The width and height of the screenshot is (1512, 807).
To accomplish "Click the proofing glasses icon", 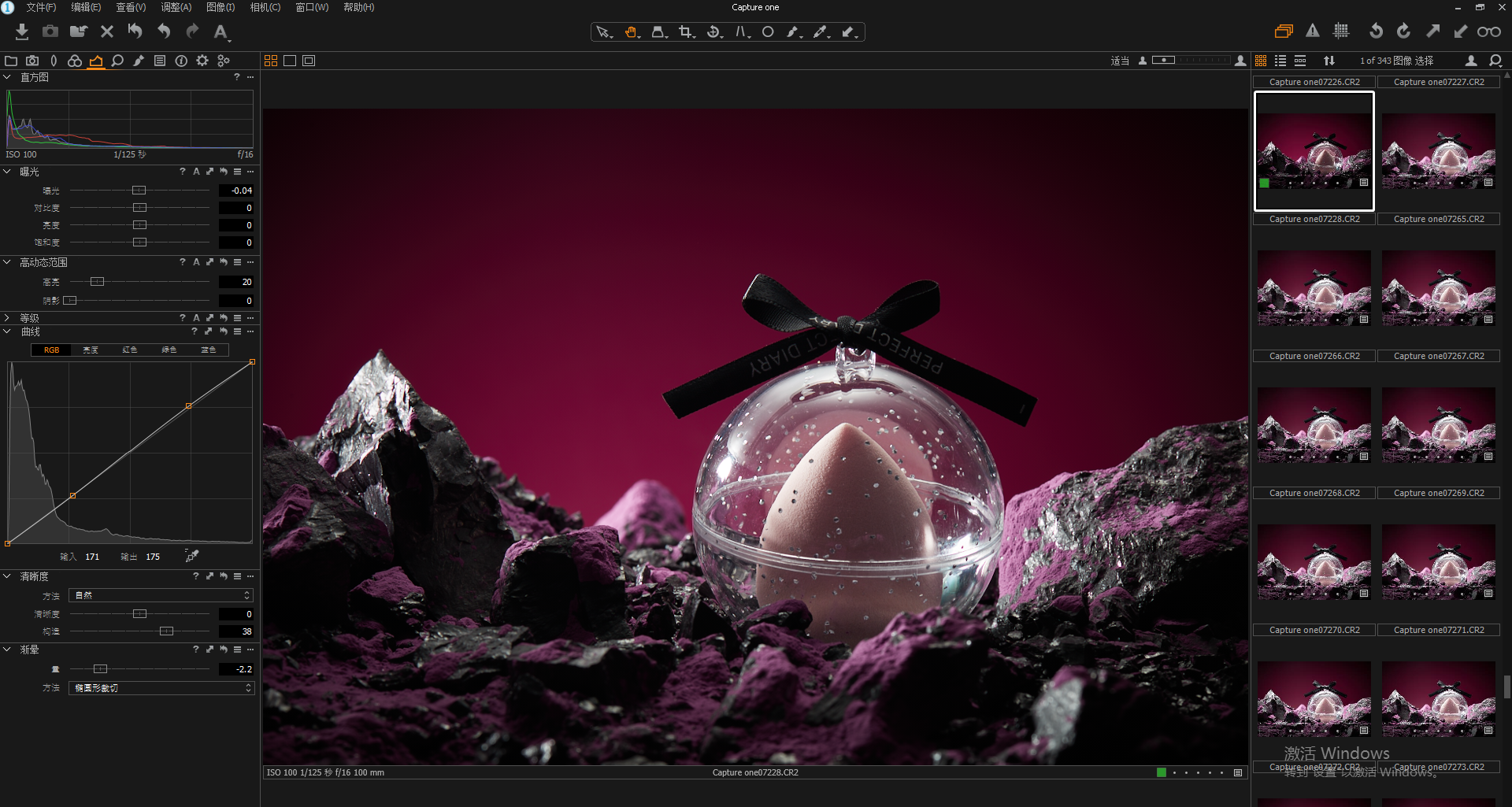I will 1488,31.
